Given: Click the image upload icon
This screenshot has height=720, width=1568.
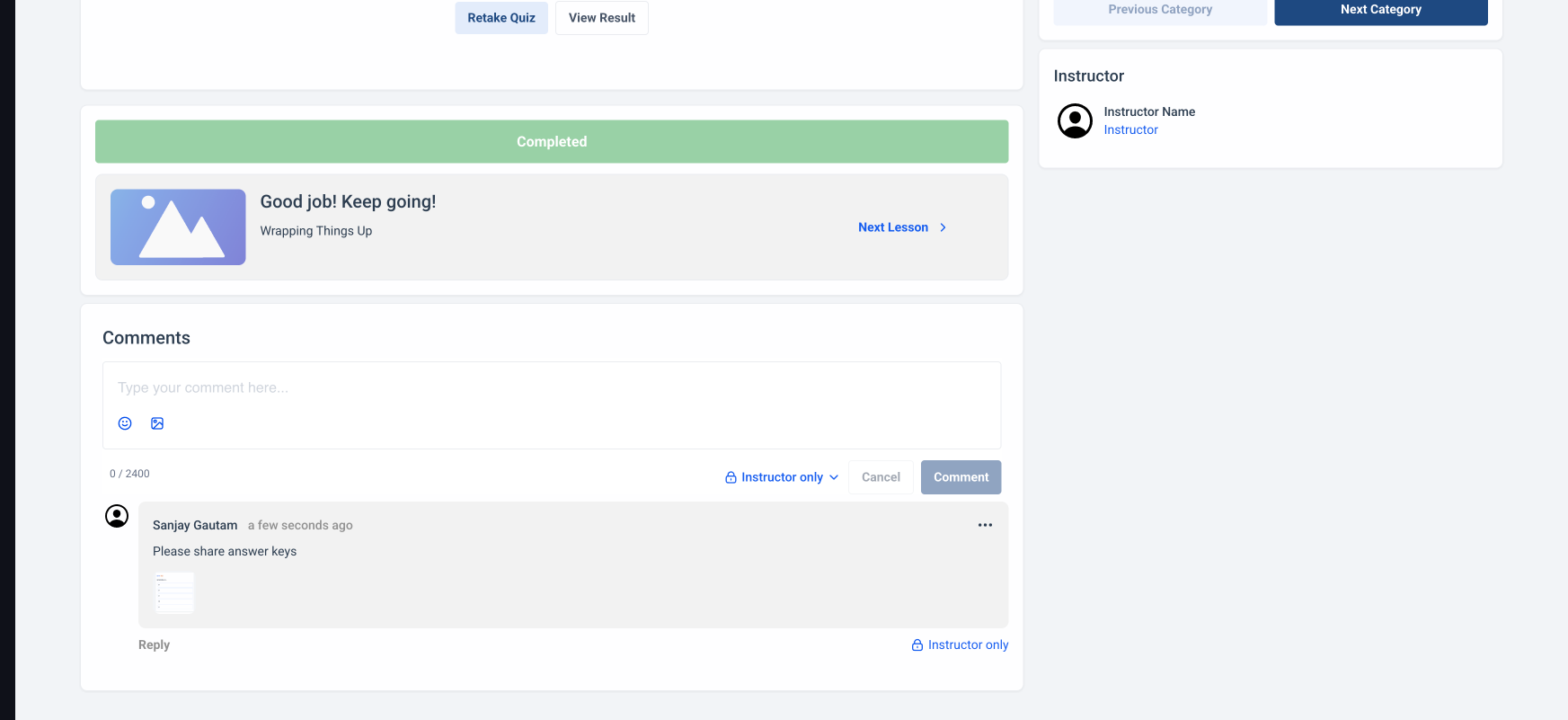Looking at the screenshot, I should pyautogui.click(x=157, y=423).
